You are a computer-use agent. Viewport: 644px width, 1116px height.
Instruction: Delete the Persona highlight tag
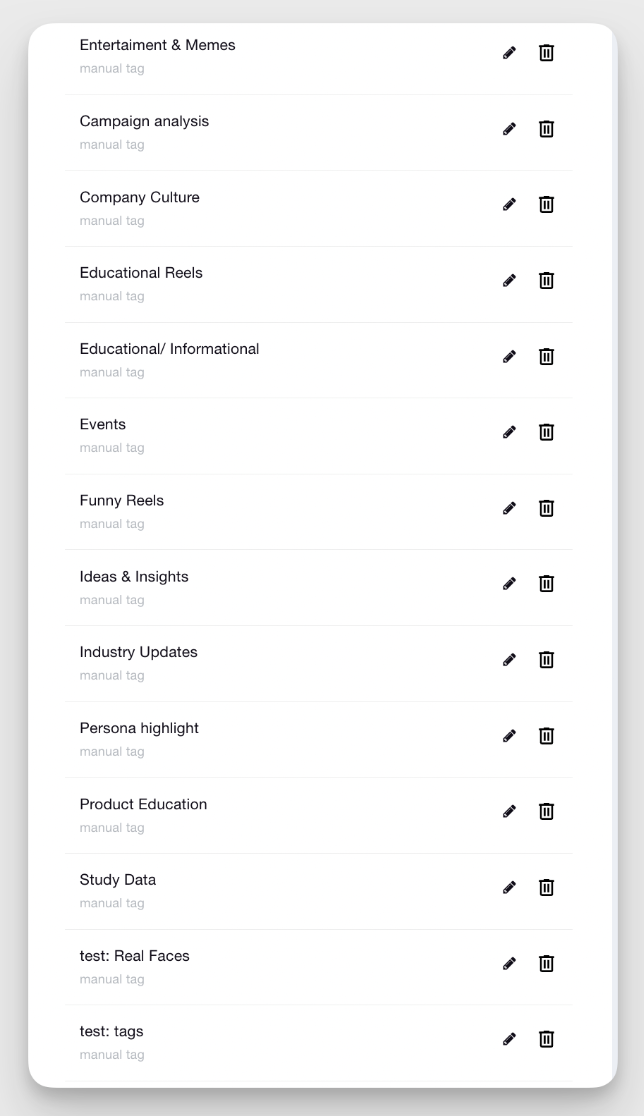pyautogui.click(x=546, y=736)
